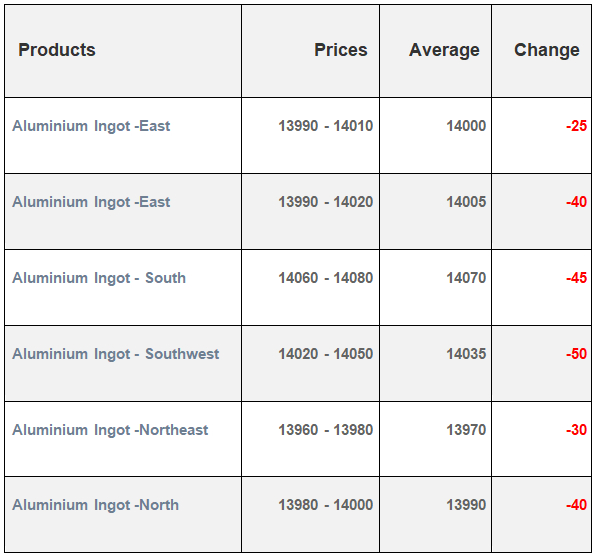595x557 pixels.
Task: Click the Prices column header
Action: pyautogui.click(x=341, y=50)
